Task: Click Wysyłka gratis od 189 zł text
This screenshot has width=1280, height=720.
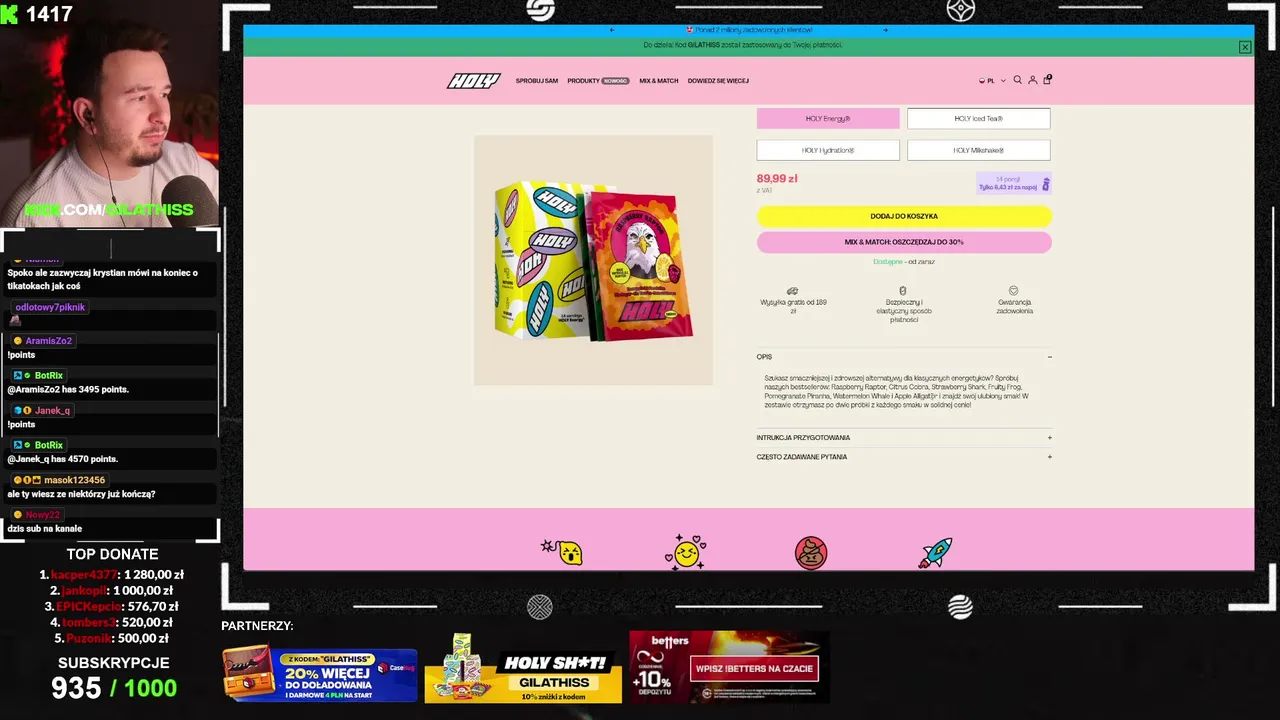Action: 793,306
